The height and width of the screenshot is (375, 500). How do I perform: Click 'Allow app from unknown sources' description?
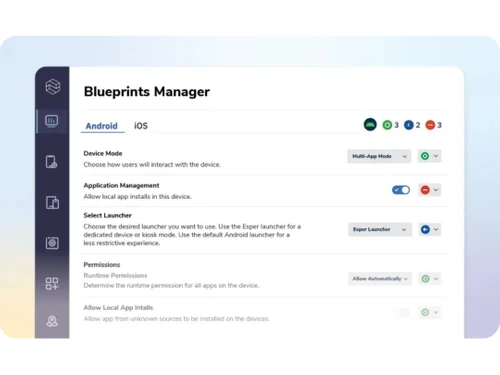point(176,319)
